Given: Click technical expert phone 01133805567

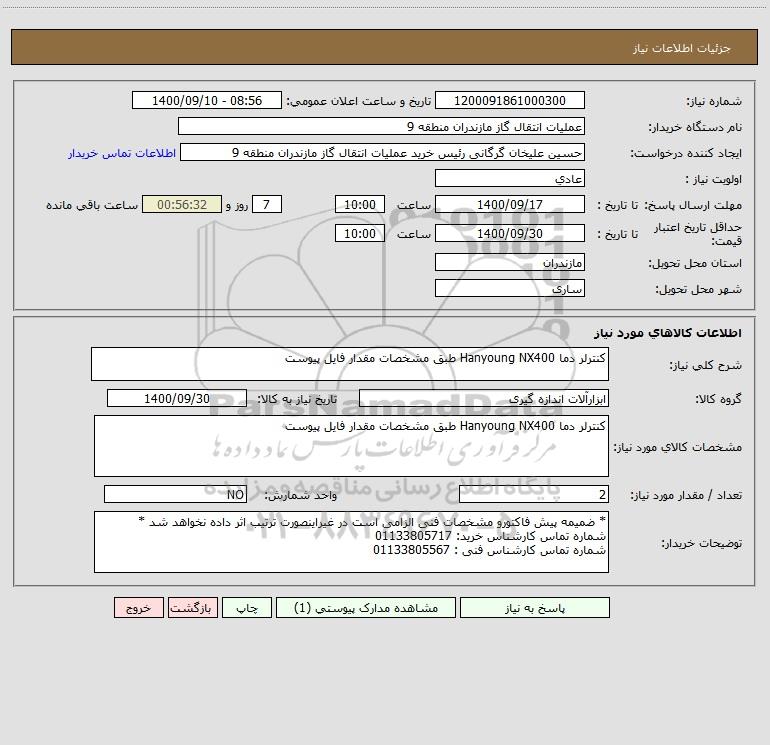Looking at the screenshot, I should coord(412,551).
